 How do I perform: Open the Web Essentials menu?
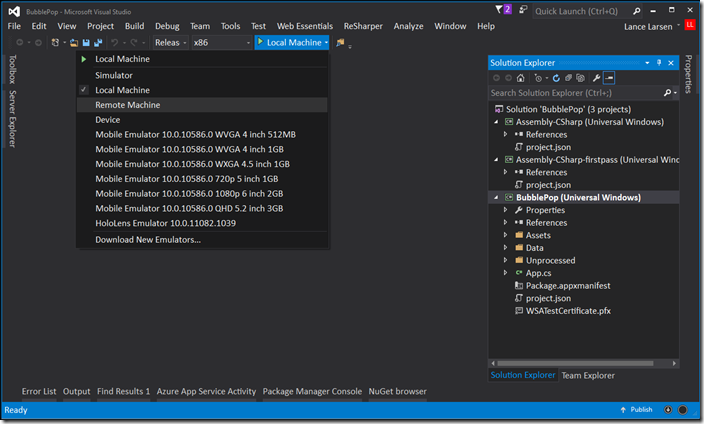(305, 26)
